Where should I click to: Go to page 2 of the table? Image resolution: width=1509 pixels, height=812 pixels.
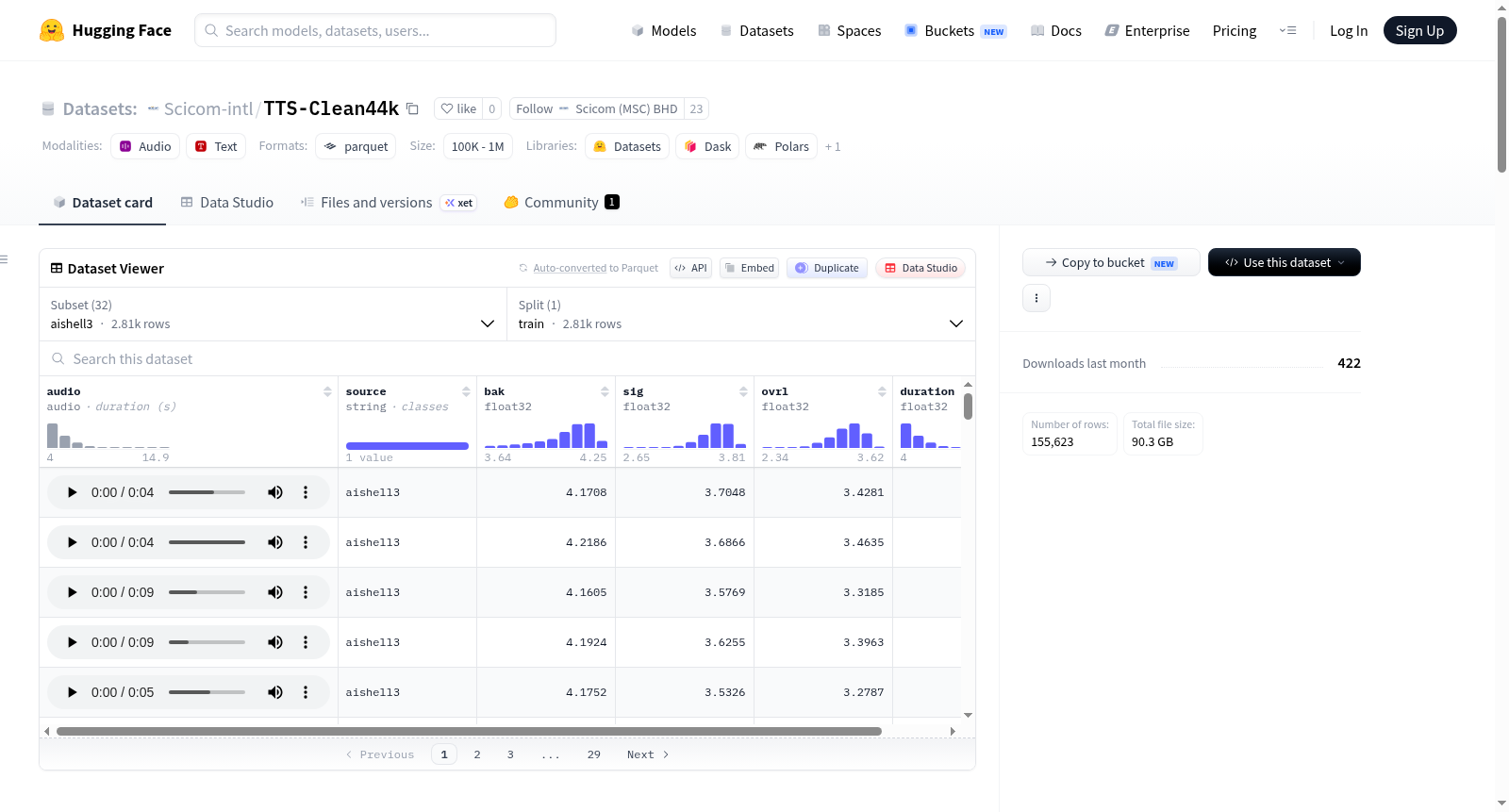477,754
